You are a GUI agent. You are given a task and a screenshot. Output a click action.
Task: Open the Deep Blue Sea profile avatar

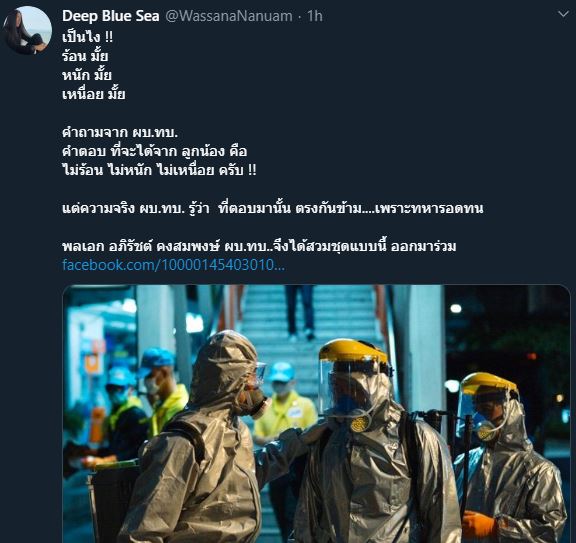click(x=28, y=30)
